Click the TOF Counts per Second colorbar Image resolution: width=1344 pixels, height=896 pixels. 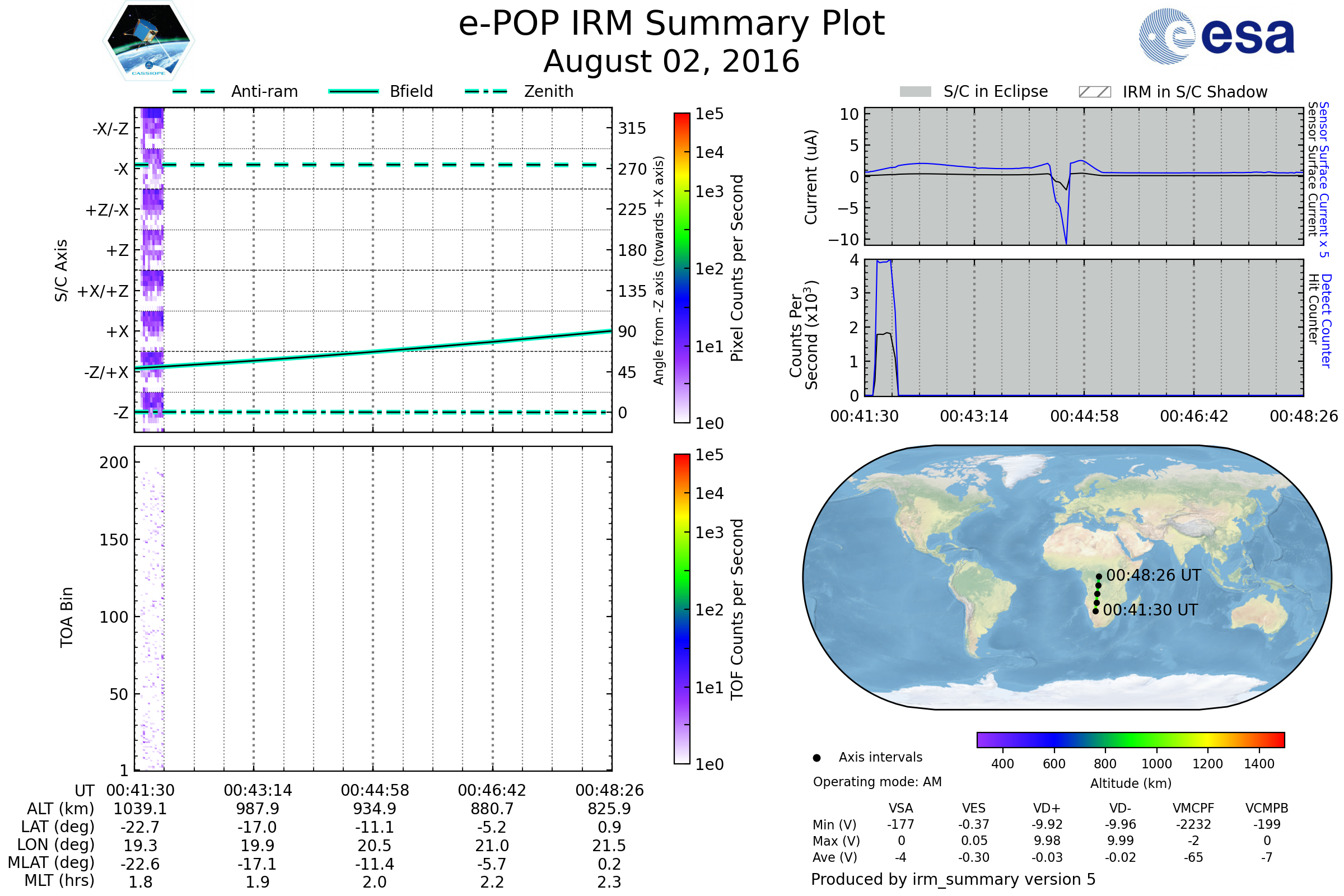(x=682, y=609)
